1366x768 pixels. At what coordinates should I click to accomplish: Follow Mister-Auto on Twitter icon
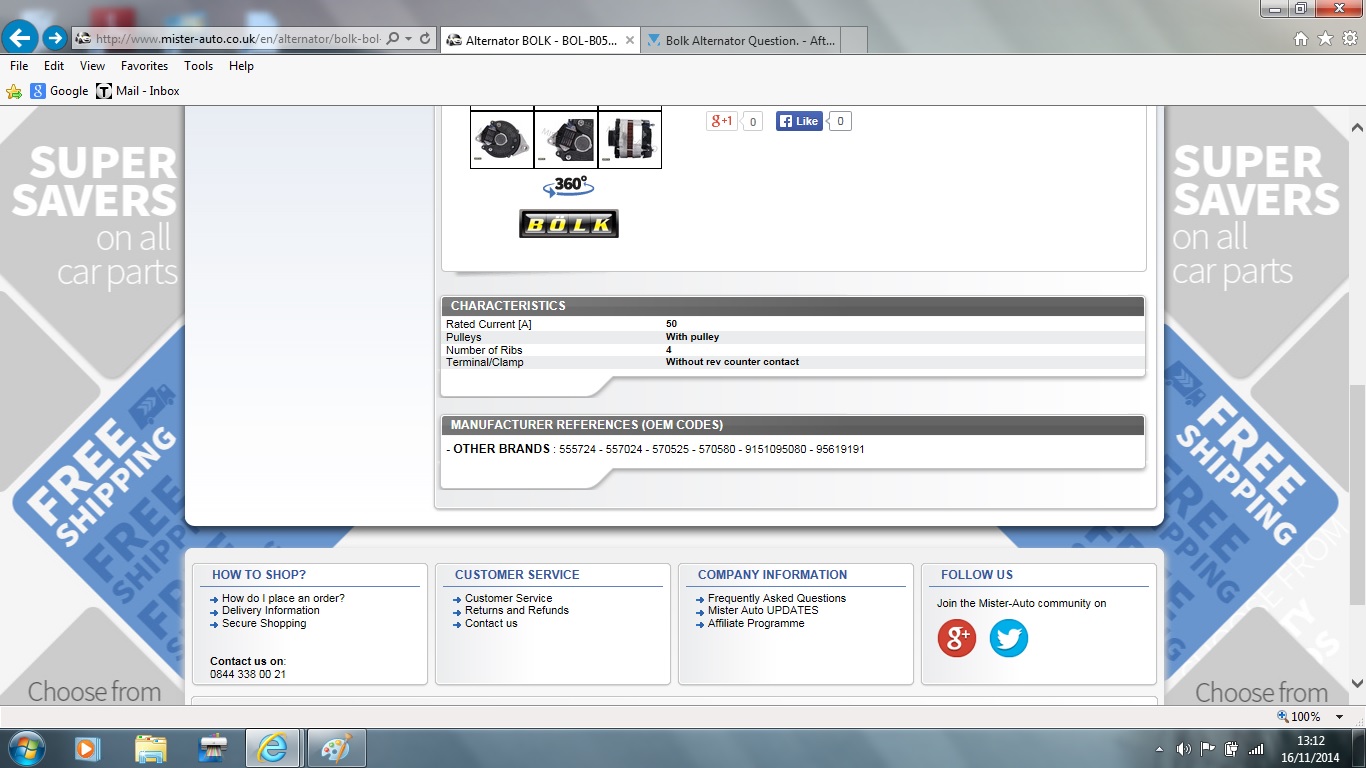[1009, 638]
